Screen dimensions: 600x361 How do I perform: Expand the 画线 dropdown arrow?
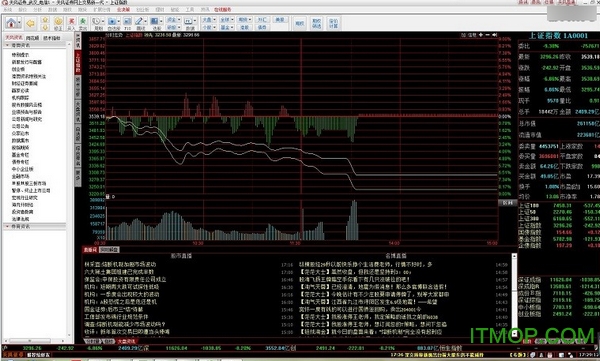pyautogui.click(x=146, y=21)
